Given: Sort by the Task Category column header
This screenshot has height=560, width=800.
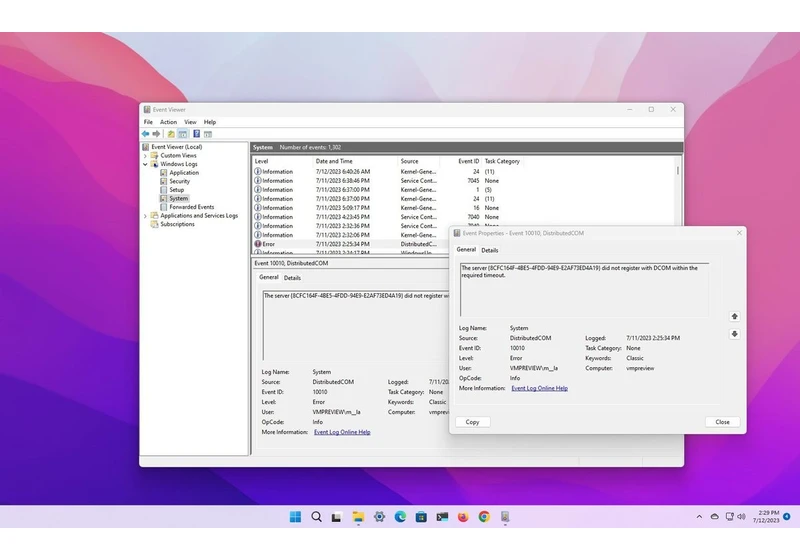Looking at the screenshot, I should (x=504, y=161).
